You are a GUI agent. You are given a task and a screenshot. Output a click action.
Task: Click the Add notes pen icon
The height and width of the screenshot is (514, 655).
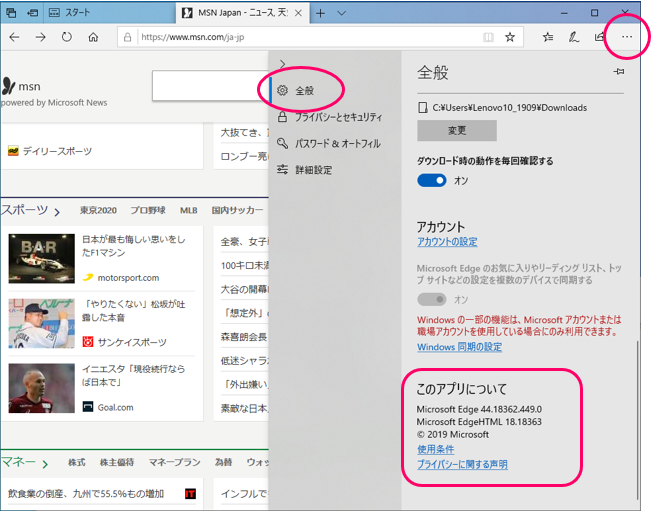574,37
